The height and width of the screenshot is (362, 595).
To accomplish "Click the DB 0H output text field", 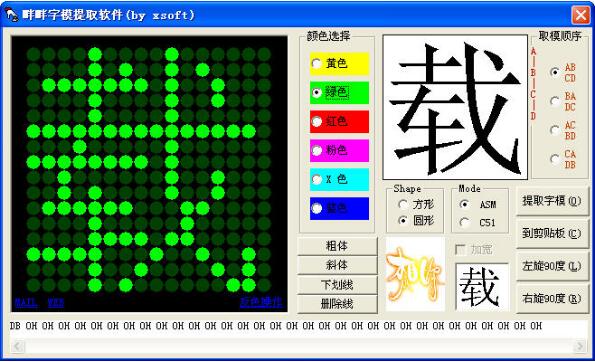I will 298,326.
